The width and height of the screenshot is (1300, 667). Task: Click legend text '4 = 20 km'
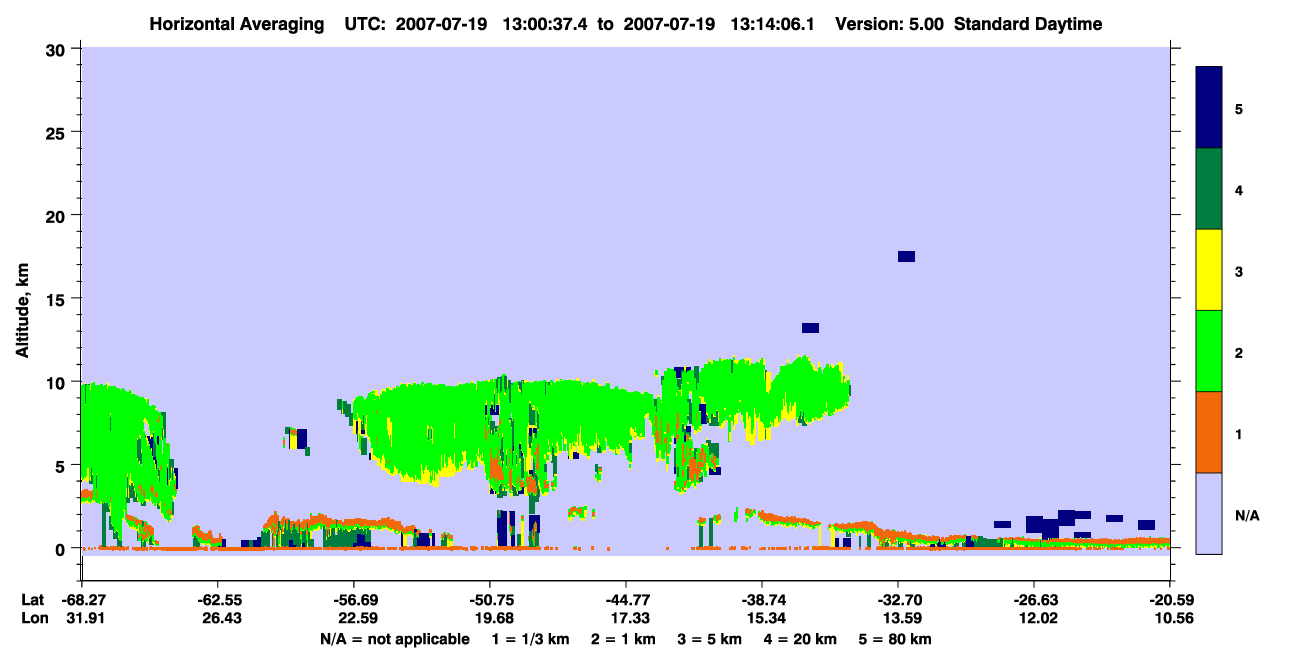(799, 639)
